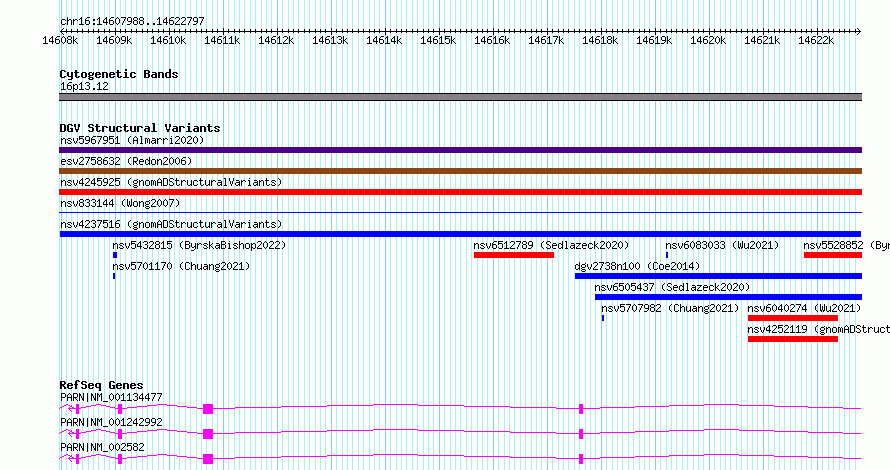Viewport: 890px width, 470px height.
Task: Open the nsv6083033 (Wu2021) label
Action: click(x=722, y=245)
